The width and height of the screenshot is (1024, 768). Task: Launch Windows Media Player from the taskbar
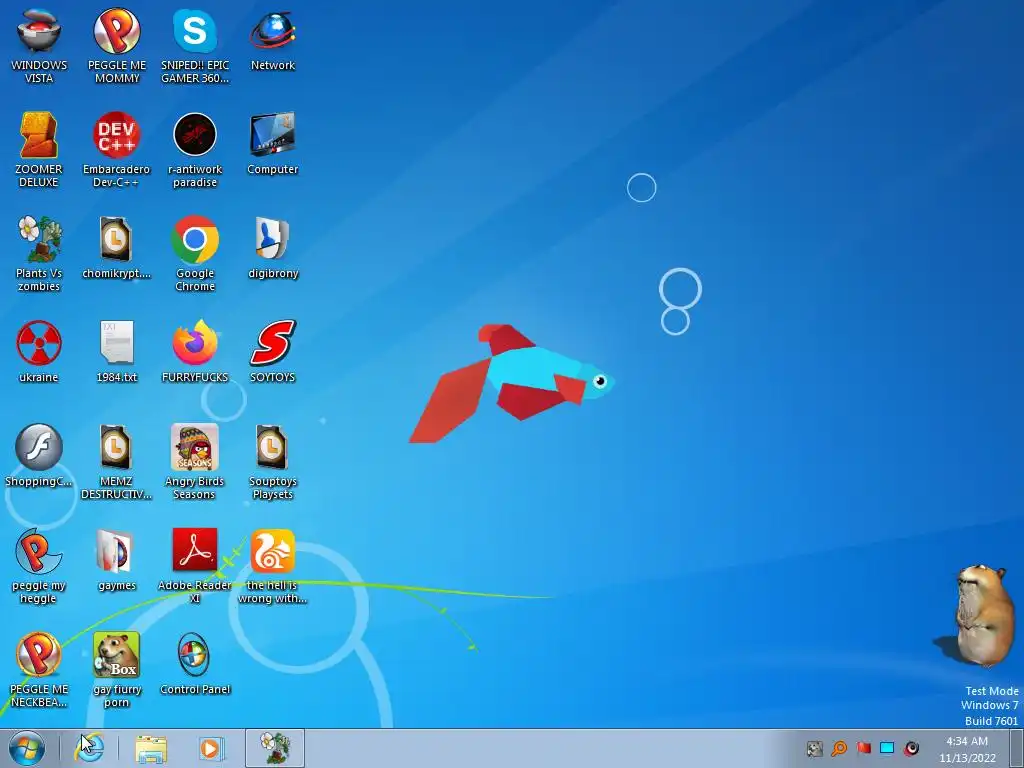[211, 748]
